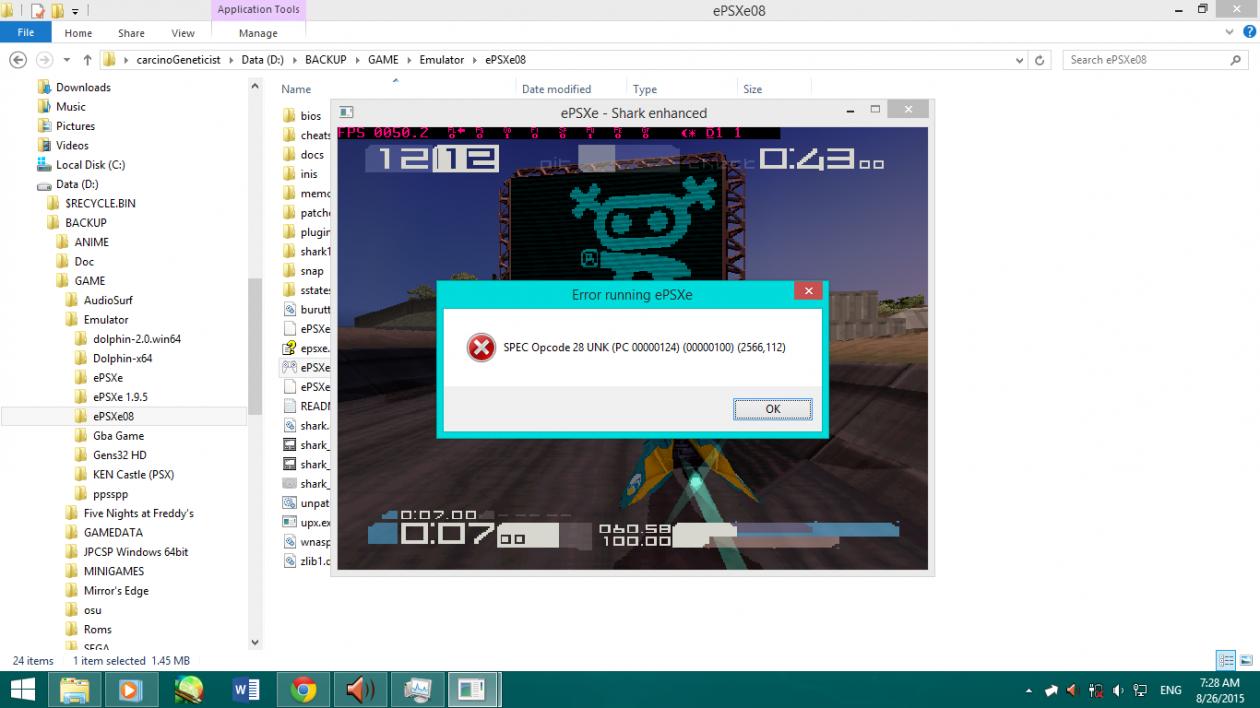Open the Home ribbon tab
Viewport: 1260px width, 708px height.
pyautogui.click(x=78, y=33)
